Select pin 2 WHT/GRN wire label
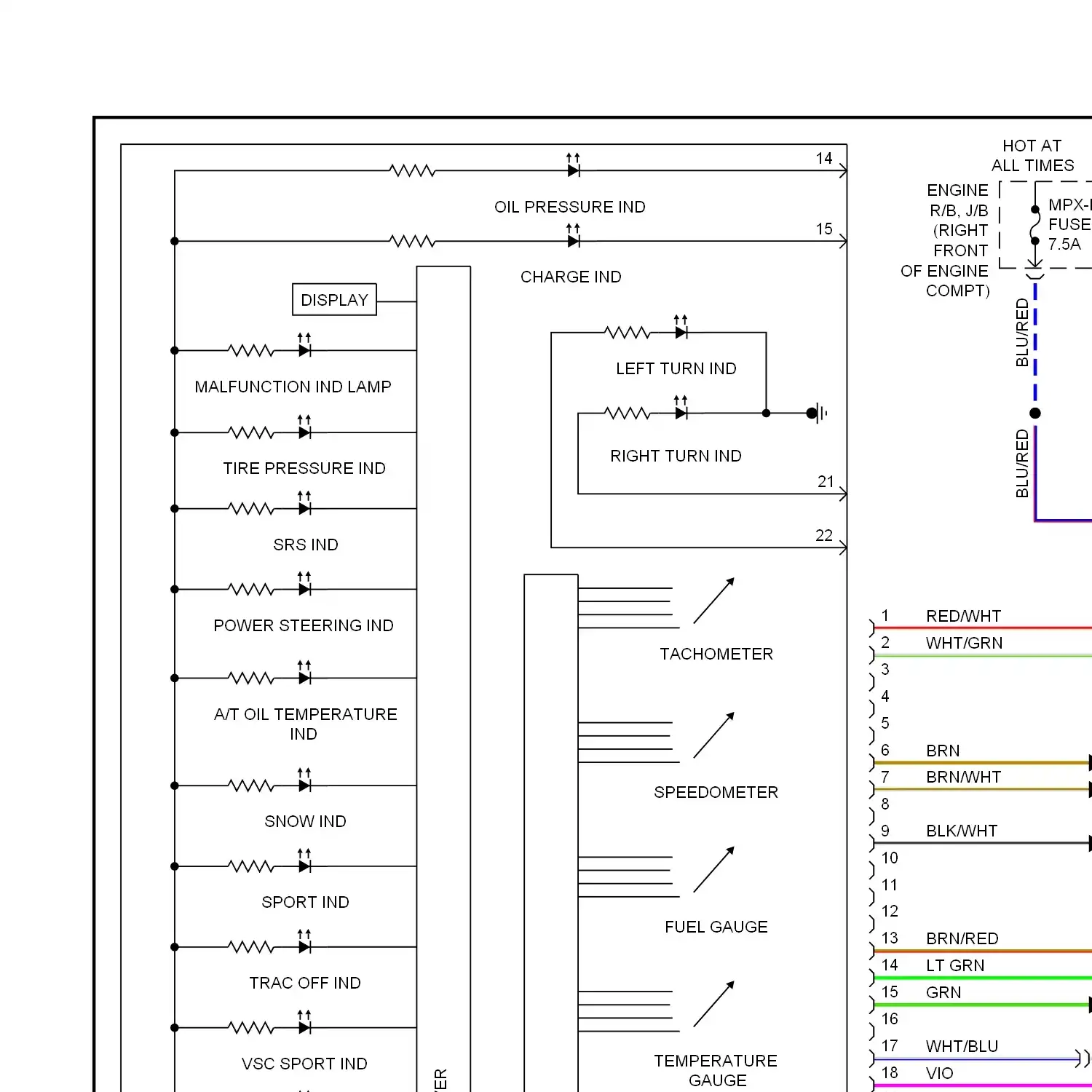 tap(964, 643)
